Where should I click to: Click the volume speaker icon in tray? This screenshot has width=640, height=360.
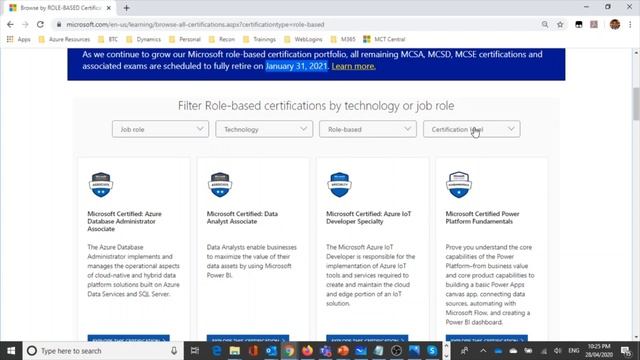[558, 351]
